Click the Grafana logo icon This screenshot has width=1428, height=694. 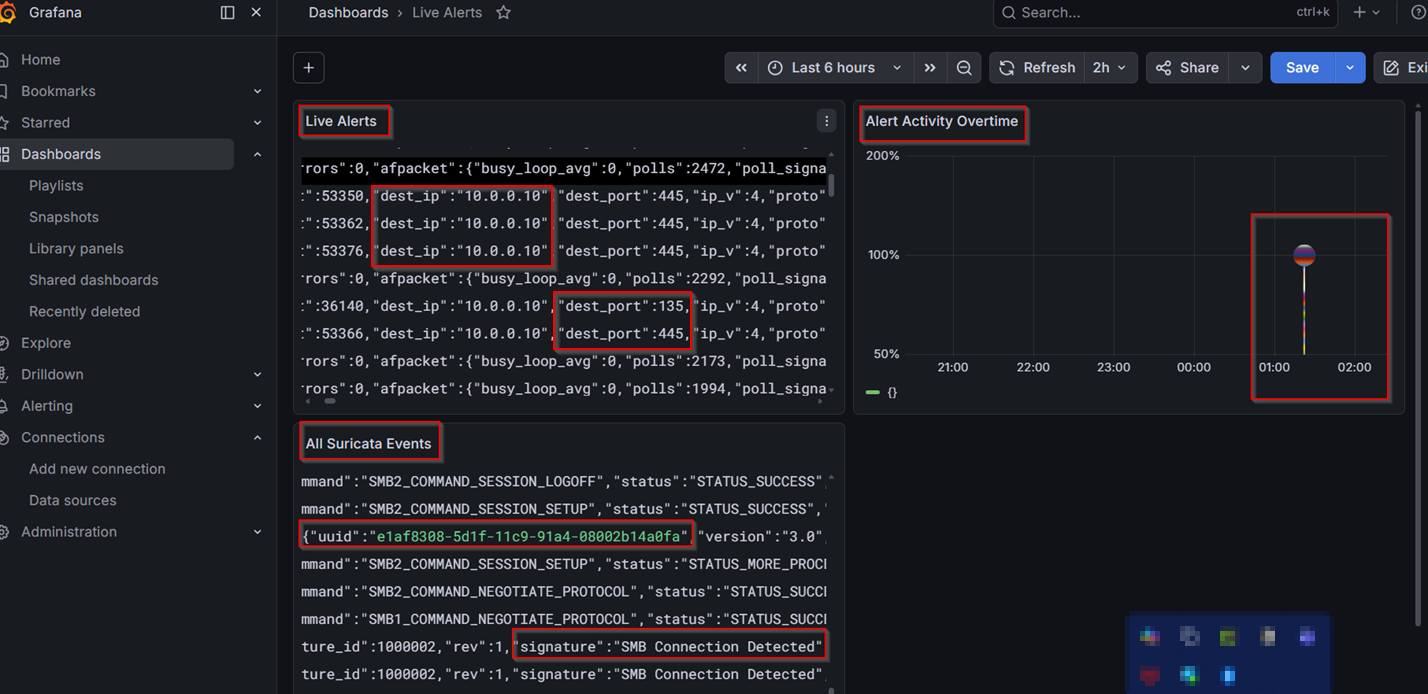(6, 13)
